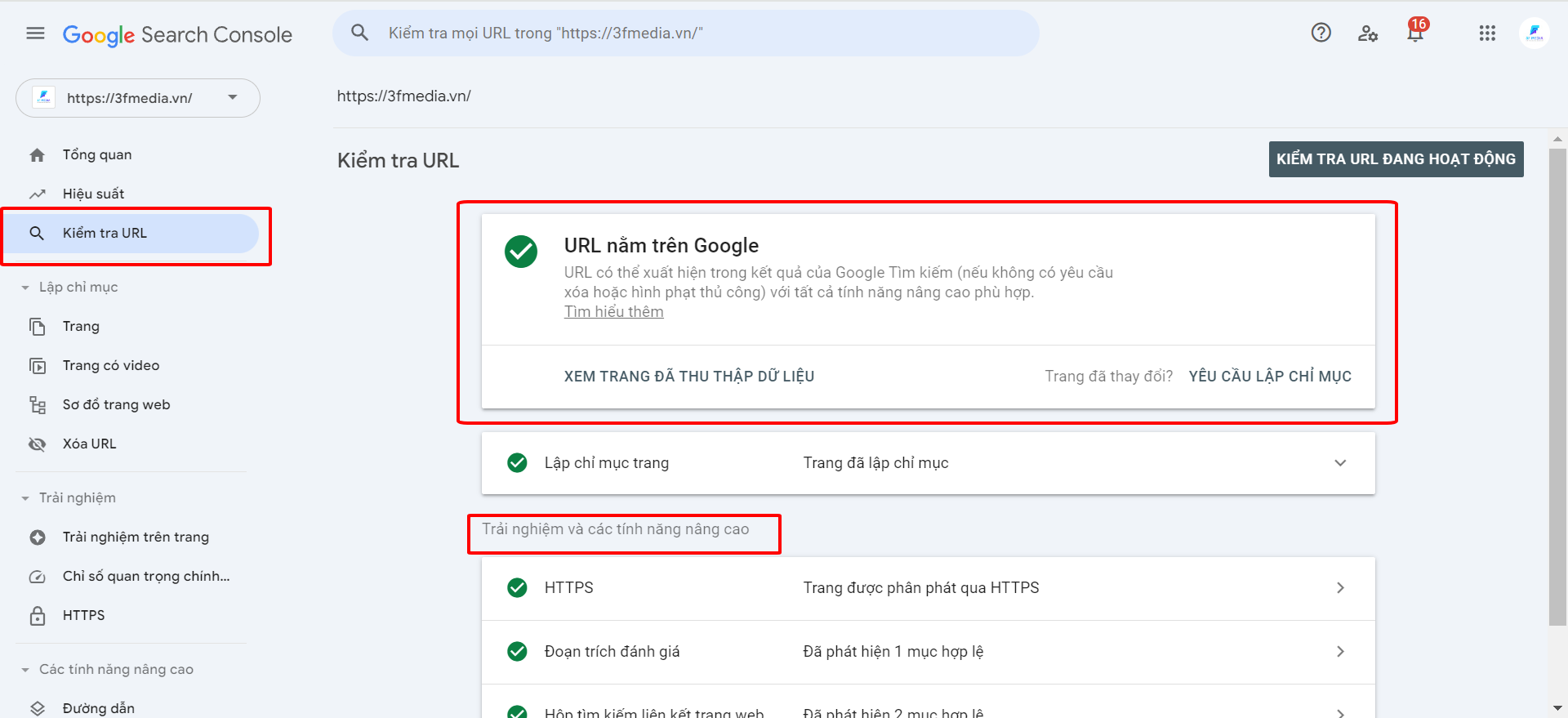Click the Xóa URL hidden-eye icon

pos(38,444)
